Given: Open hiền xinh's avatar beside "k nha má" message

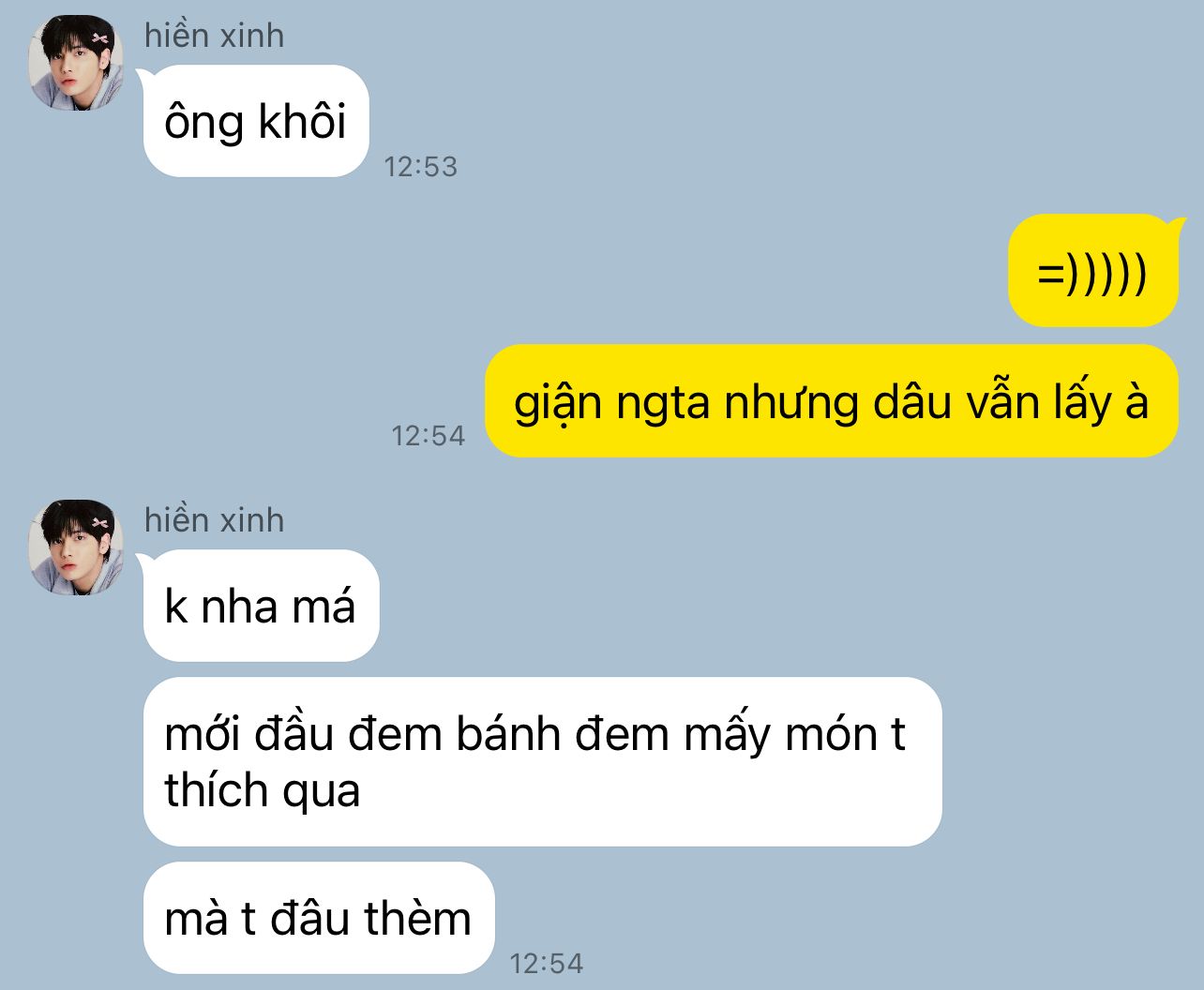Looking at the screenshot, I should click(76, 547).
